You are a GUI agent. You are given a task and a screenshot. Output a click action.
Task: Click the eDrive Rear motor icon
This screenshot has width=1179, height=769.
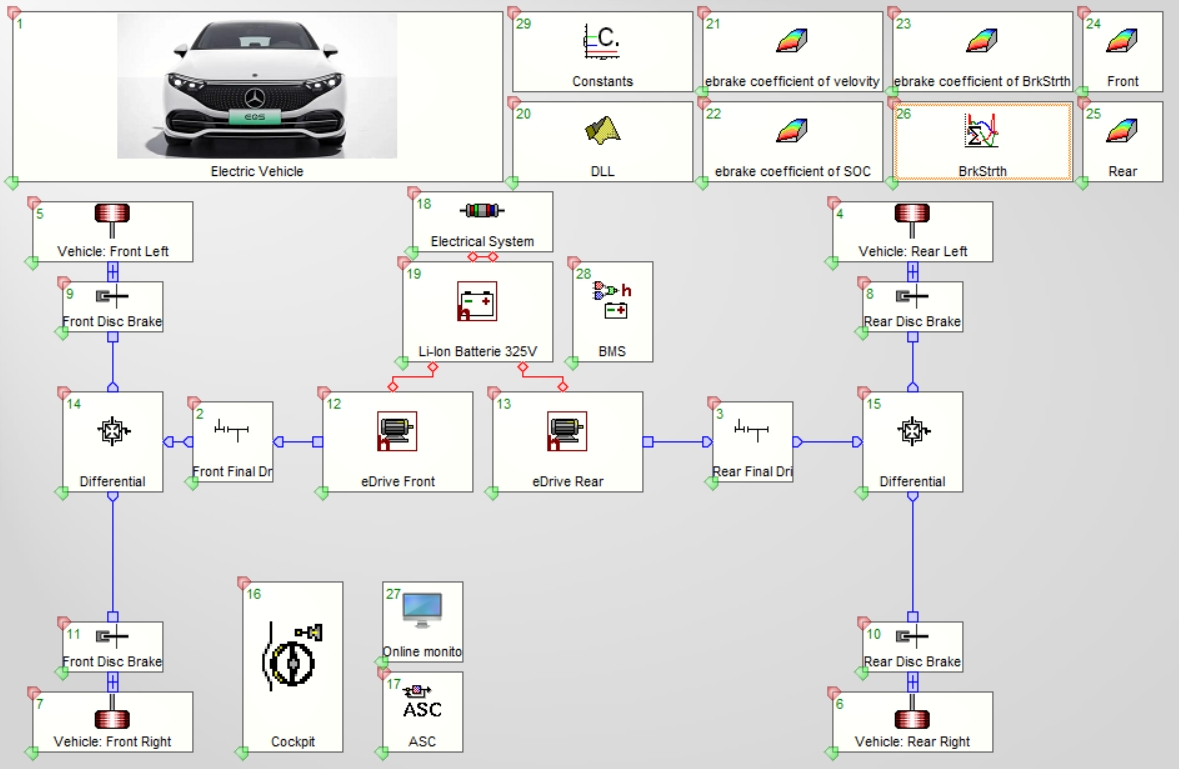pyautogui.click(x=567, y=431)
